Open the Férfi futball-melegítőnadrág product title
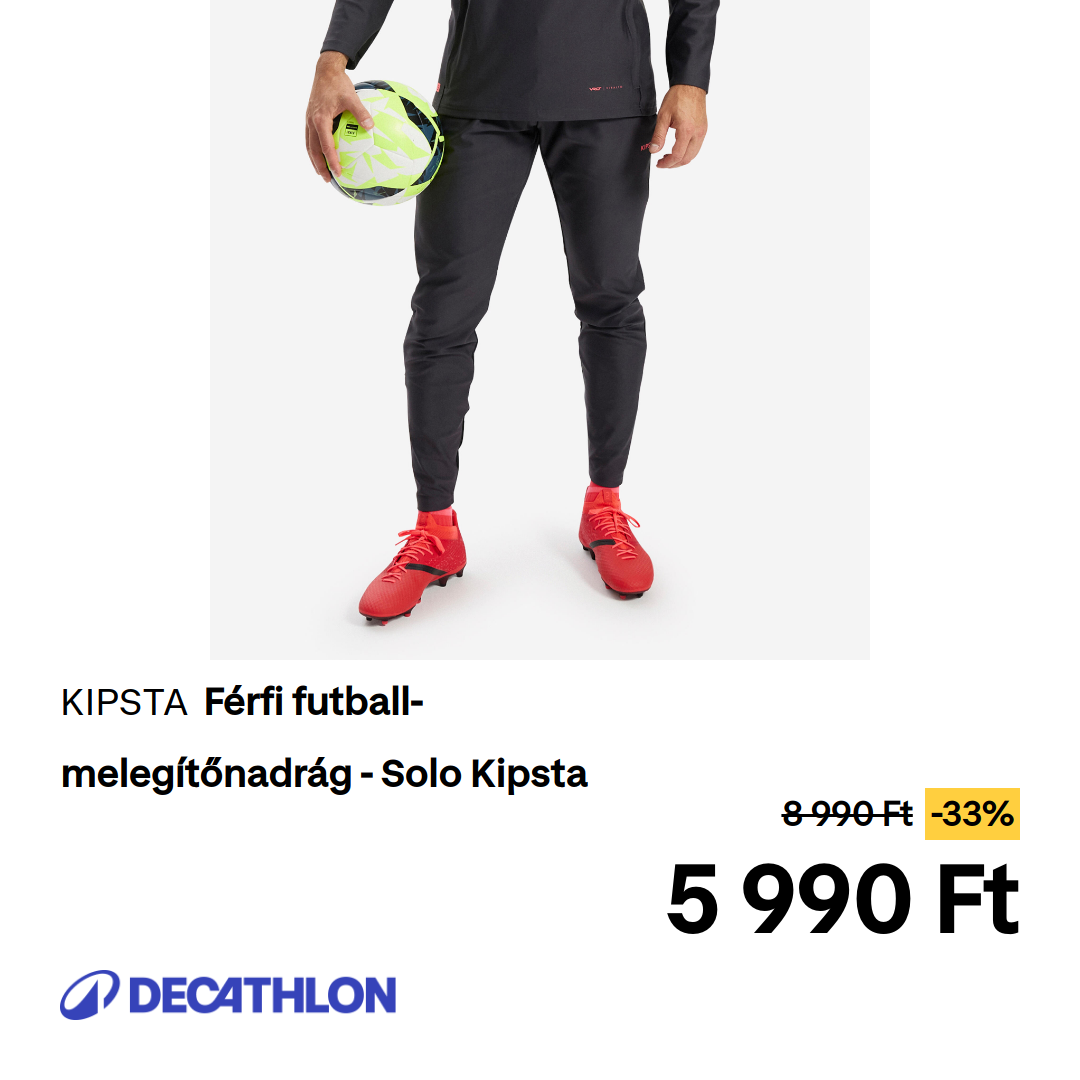 point(324,738)
